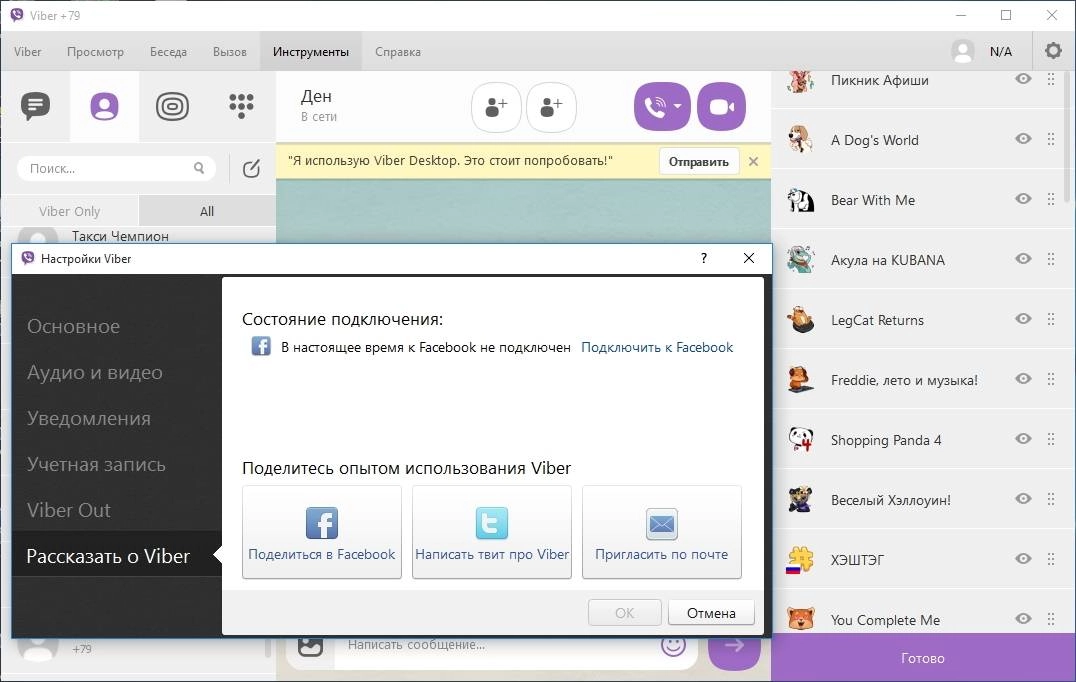Open the emoji smiley picker

pos(673,644)
